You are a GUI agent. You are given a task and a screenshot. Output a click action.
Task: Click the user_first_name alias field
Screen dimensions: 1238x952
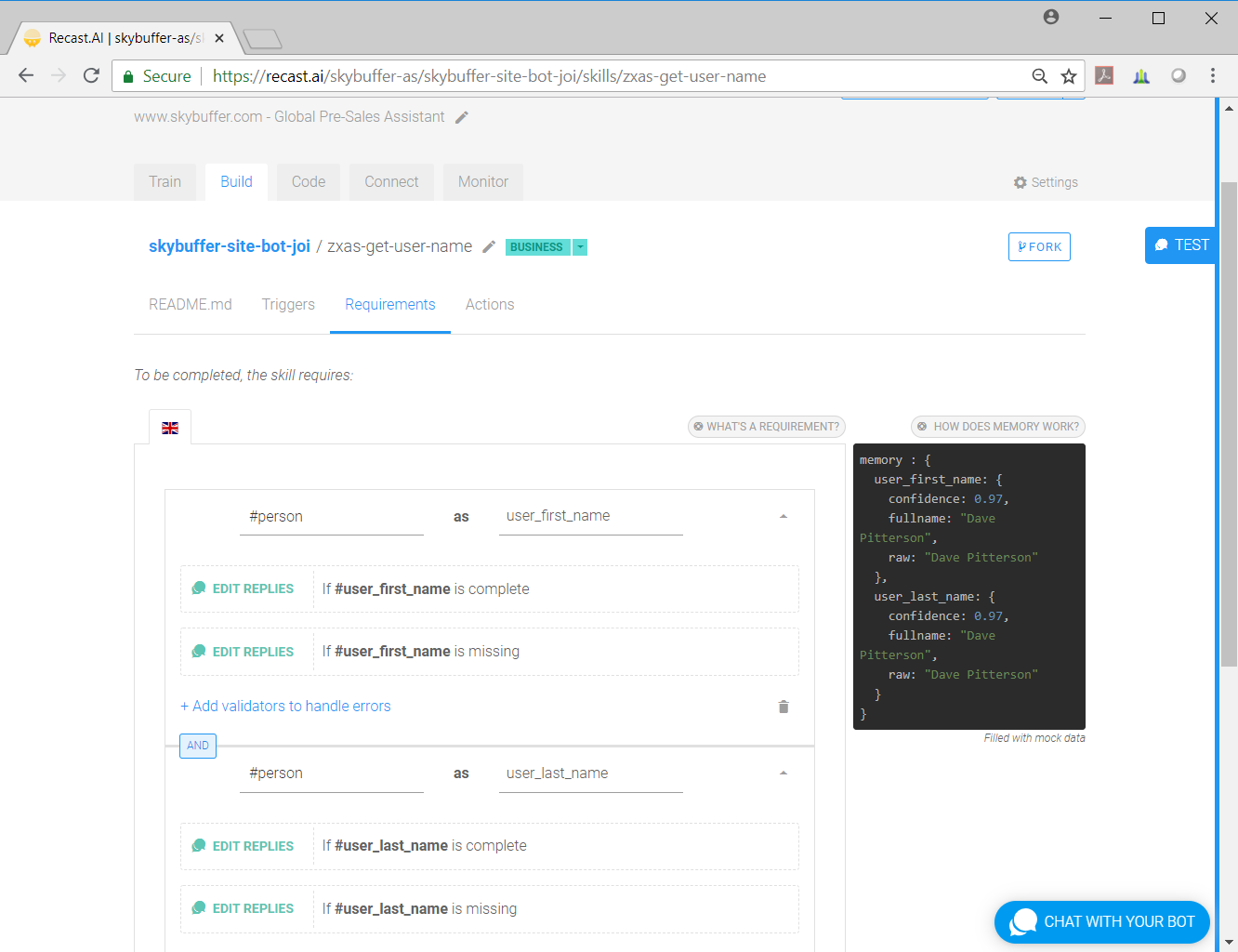(591, 517)
